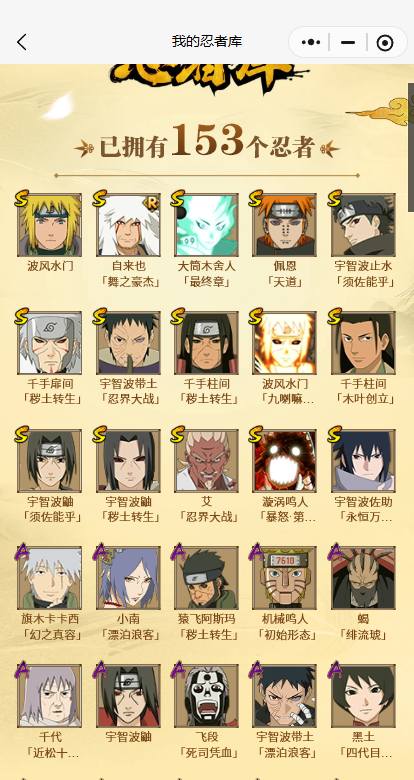Open 自来也「舞之豪杰」ninja avatar
Image resolution: width=414 pixels, height=780 pixels.
pos(128,225)
